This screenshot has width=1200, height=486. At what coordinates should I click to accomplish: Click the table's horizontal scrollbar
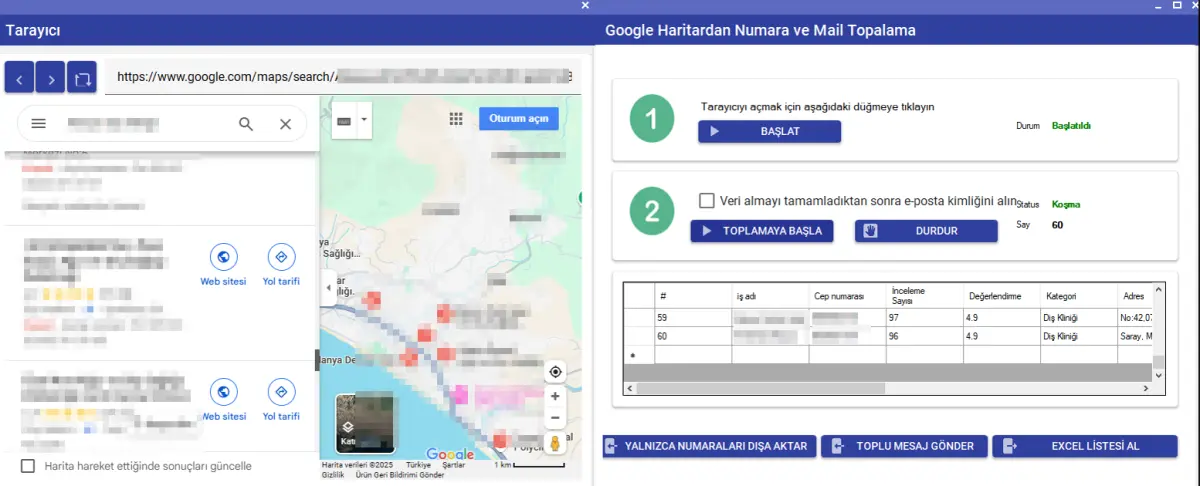890,388
